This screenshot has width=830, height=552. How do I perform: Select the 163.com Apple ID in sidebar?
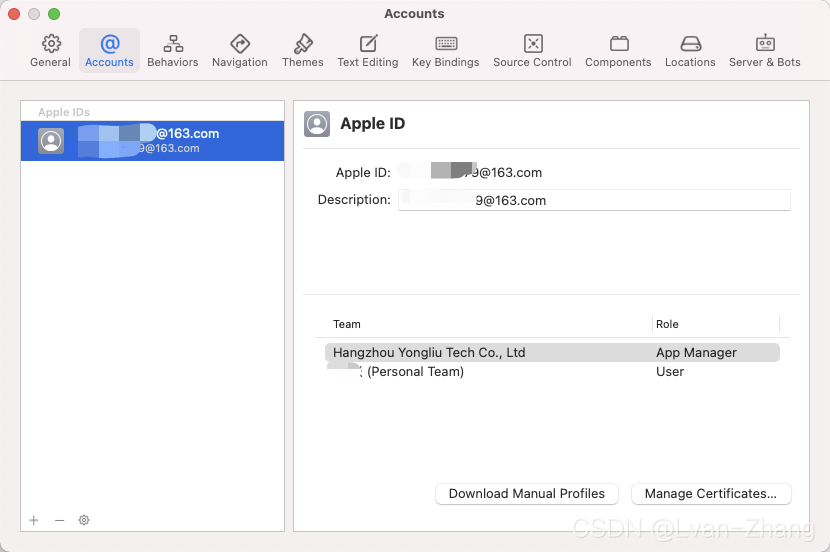tap(152, 141)
